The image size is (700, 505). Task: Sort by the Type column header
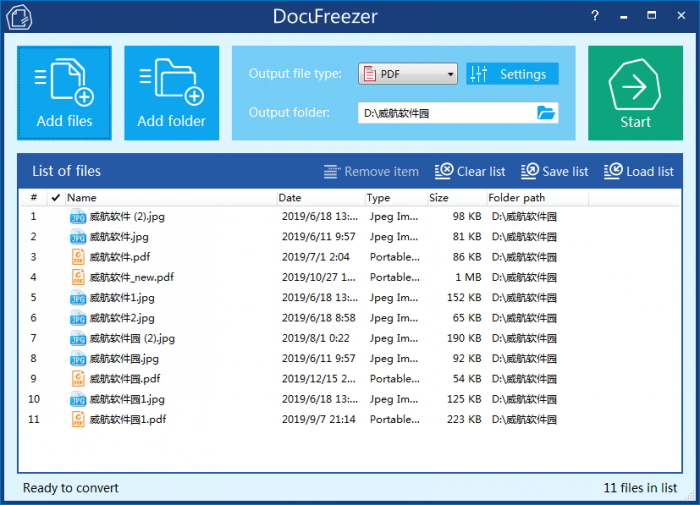tap(396, 197)
